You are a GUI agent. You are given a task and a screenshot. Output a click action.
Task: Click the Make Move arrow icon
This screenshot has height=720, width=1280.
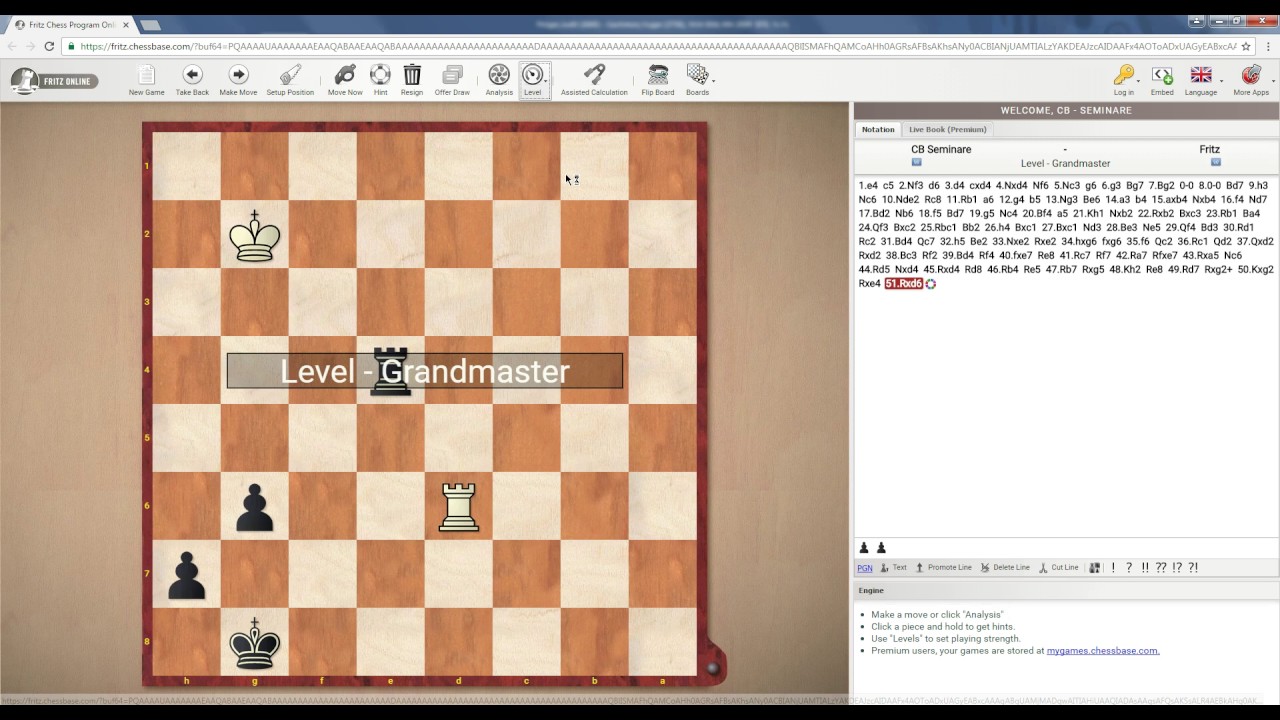coord(238,75)
